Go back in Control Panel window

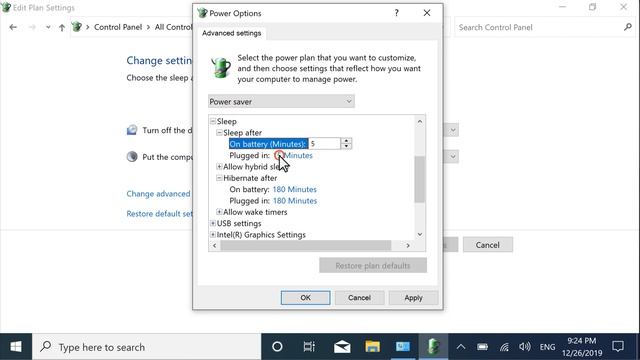[x=13, y=27]
